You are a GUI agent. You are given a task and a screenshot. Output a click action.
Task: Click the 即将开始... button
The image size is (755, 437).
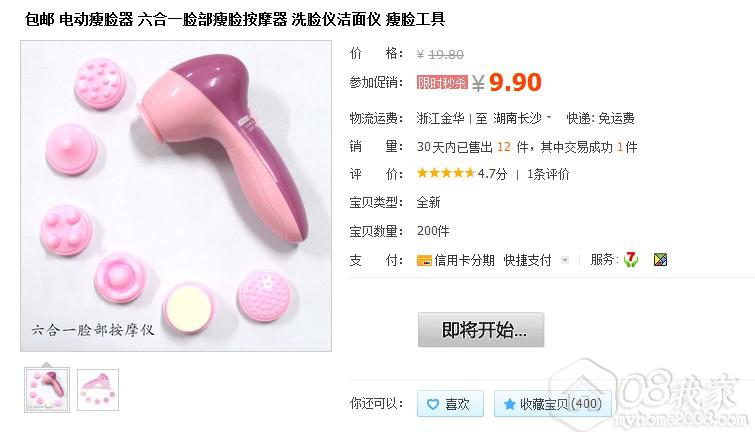(481, 330)
